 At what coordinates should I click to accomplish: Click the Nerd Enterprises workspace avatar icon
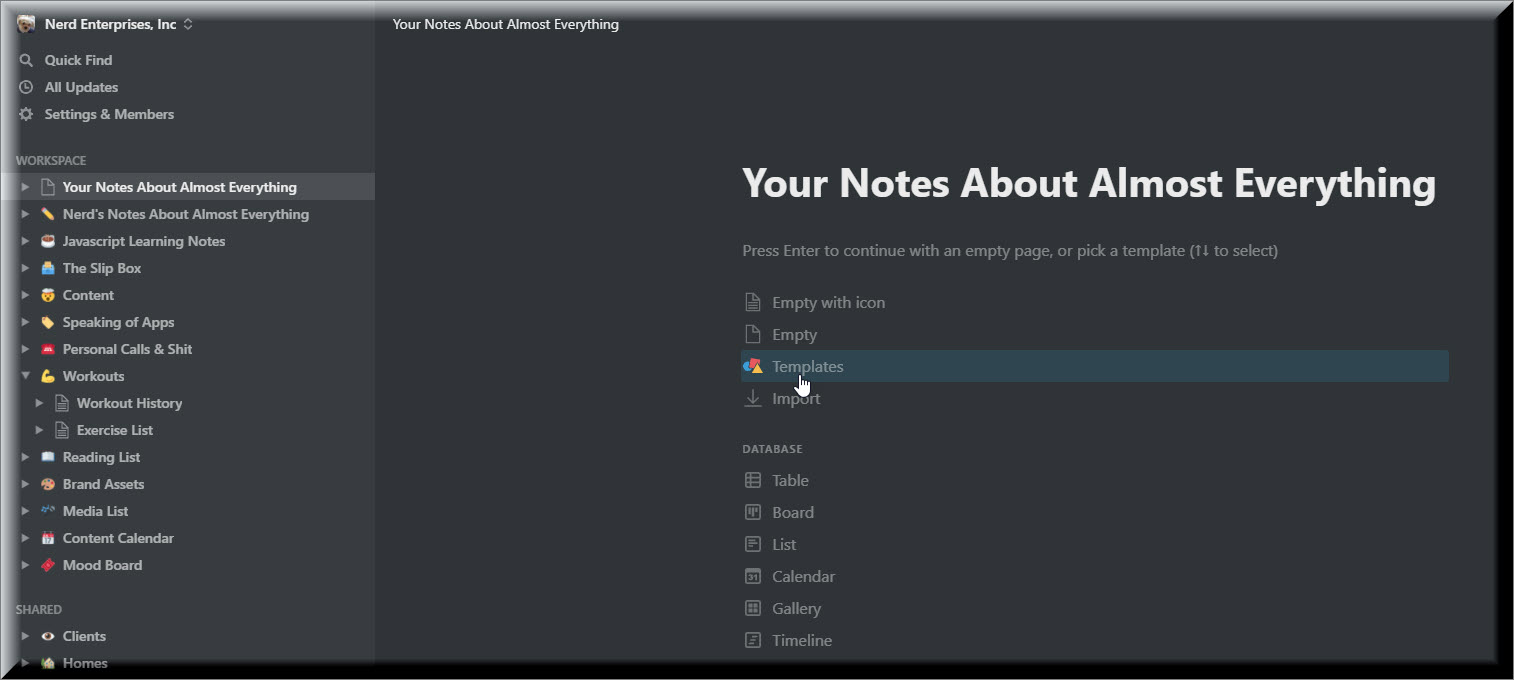point(26,24)
